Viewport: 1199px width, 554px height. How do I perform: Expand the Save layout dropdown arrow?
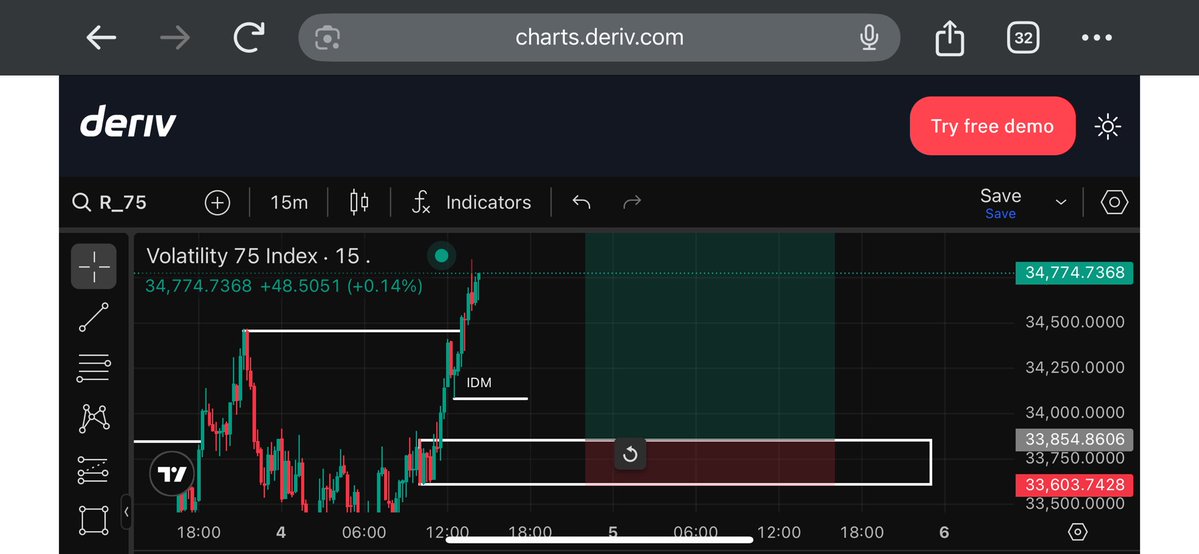click(x=1061, y=203)
